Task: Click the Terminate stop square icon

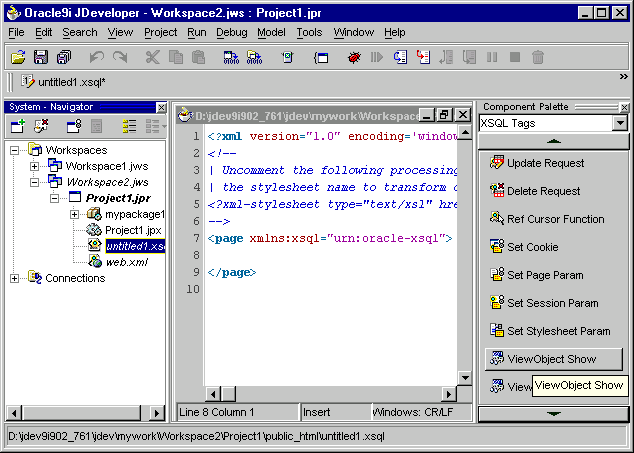Action: coord(515,57)
